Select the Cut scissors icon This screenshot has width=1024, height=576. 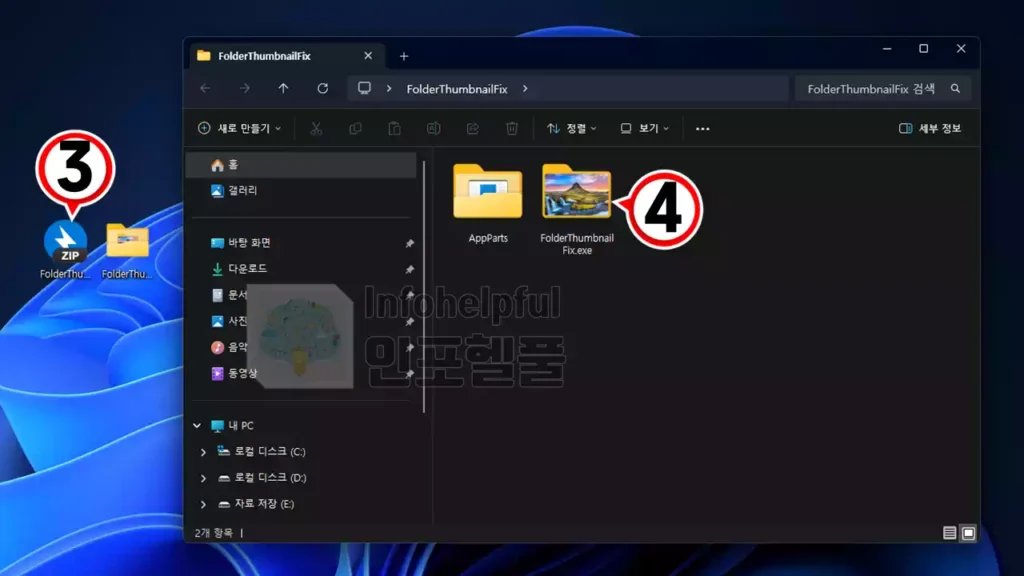(316, 129)
